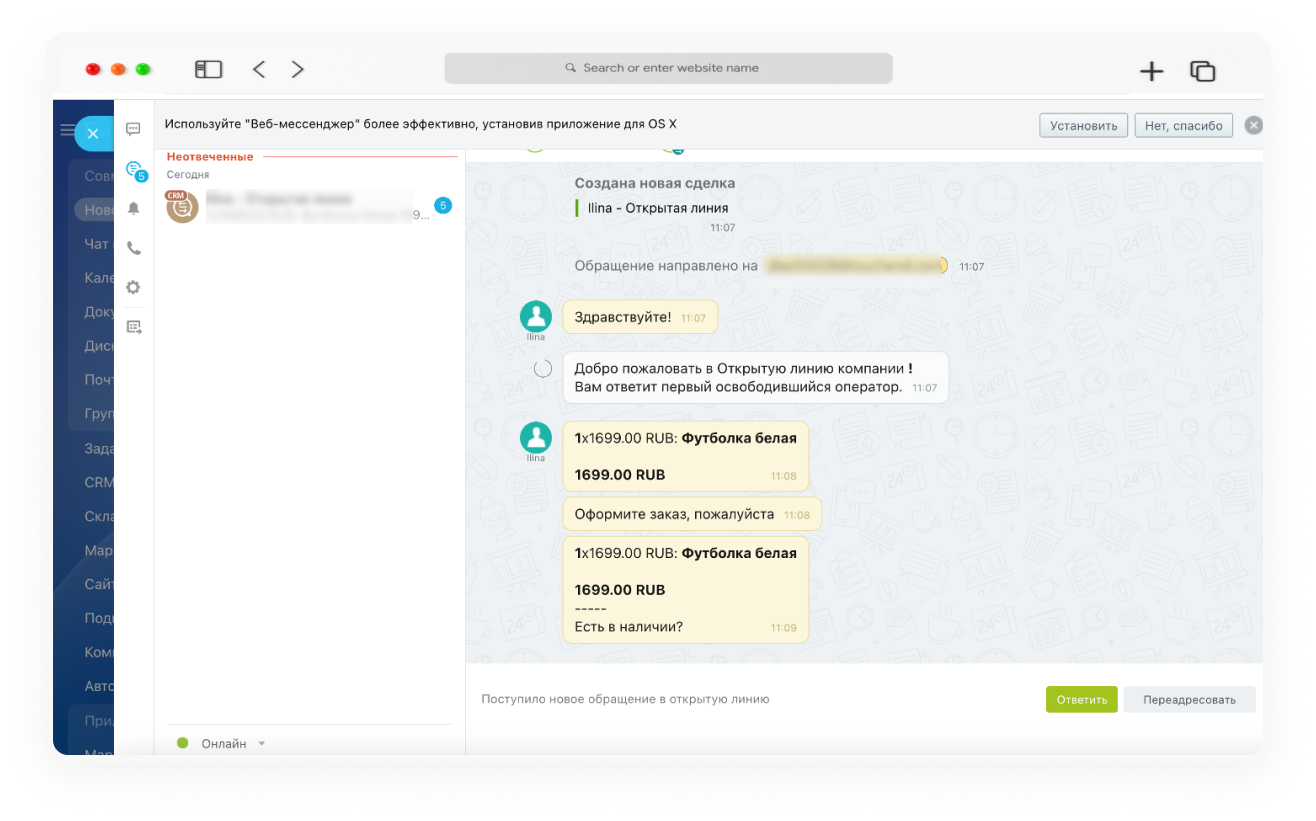
Task: Click the "Нет, спасибо" button
Action: 1184,126
